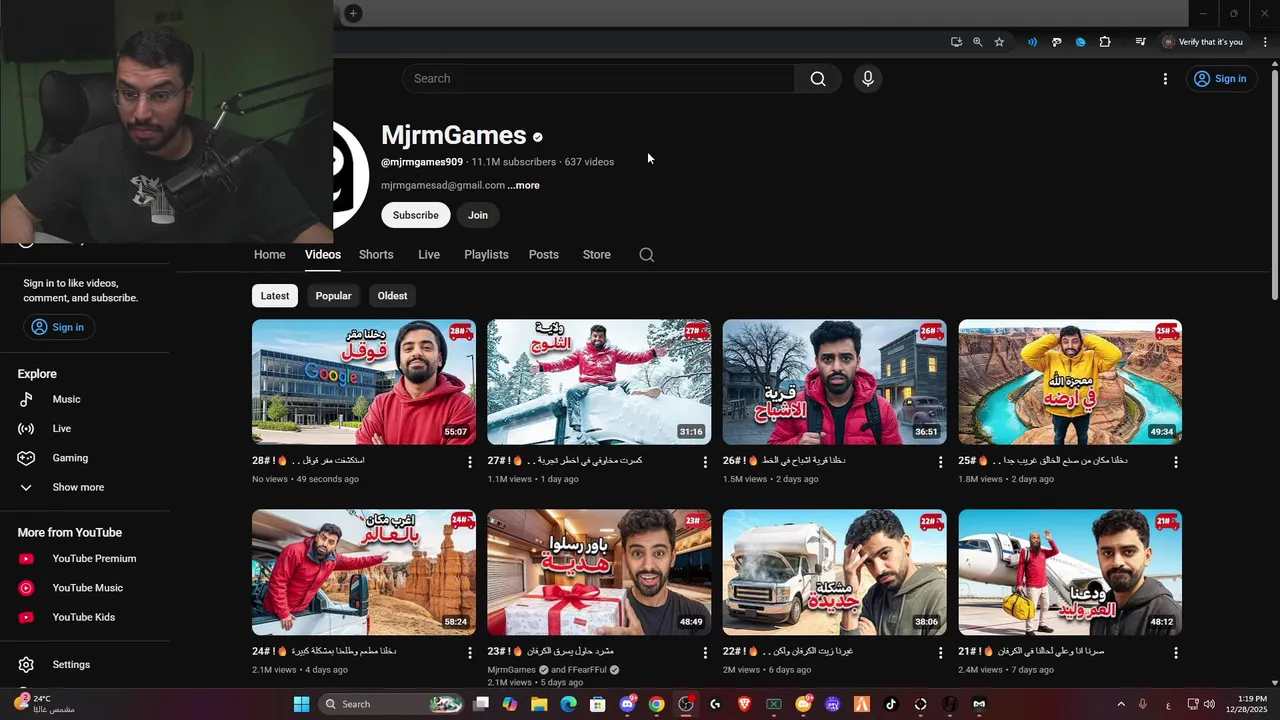Viewport: 1280px width, 720px height.
Task: Select the Latest sort chip
Action: 275,296
